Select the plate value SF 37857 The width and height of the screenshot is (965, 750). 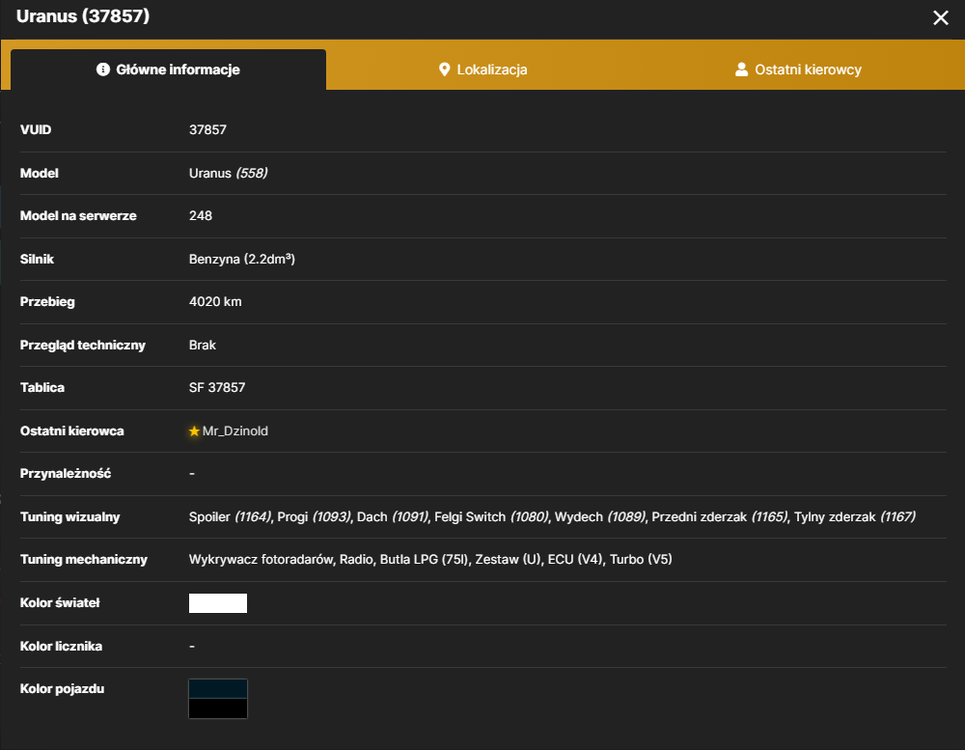tap(217, 388)
